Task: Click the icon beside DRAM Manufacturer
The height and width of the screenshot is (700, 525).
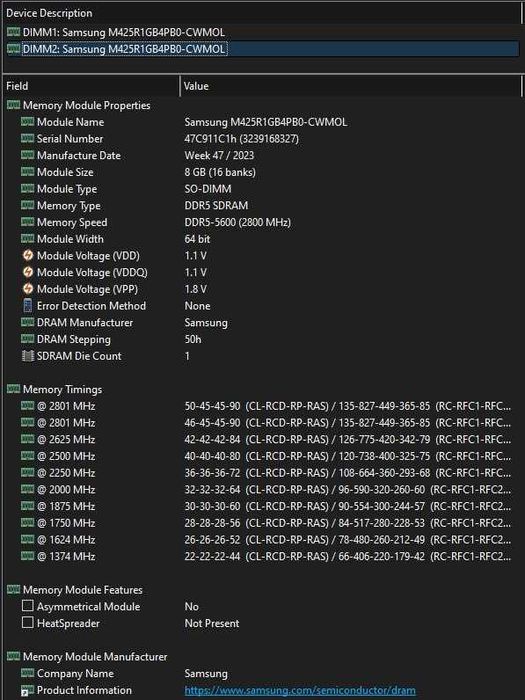Action: [27, 322]
